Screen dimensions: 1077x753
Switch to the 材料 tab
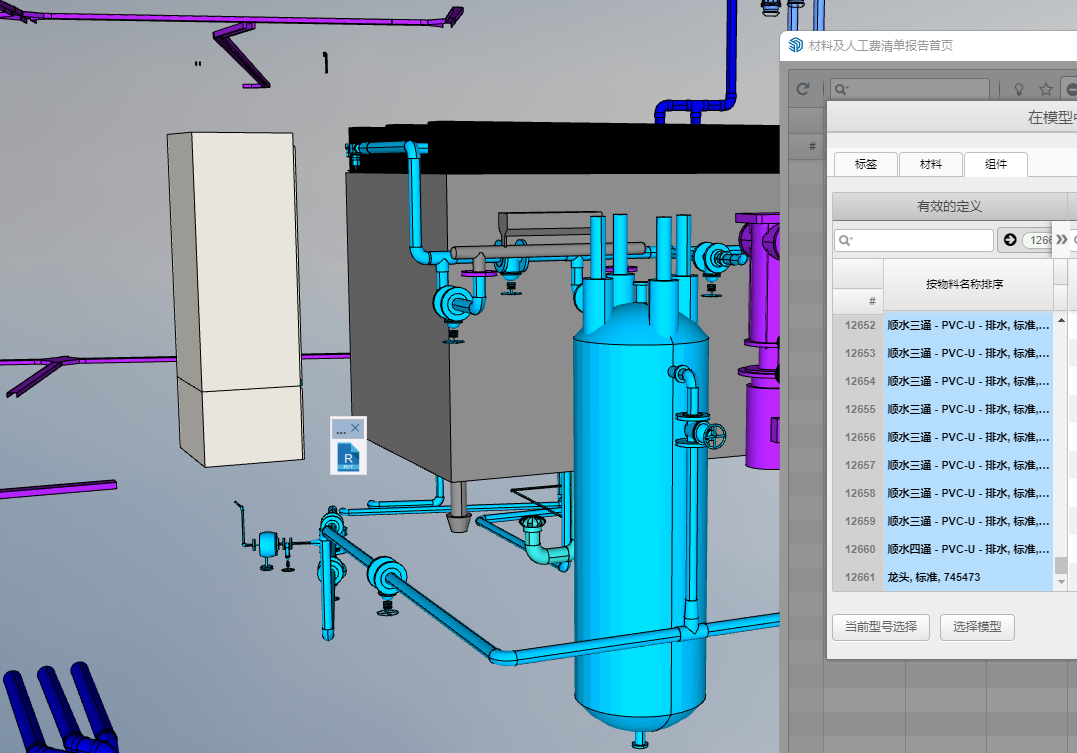[x=930, y=165]
